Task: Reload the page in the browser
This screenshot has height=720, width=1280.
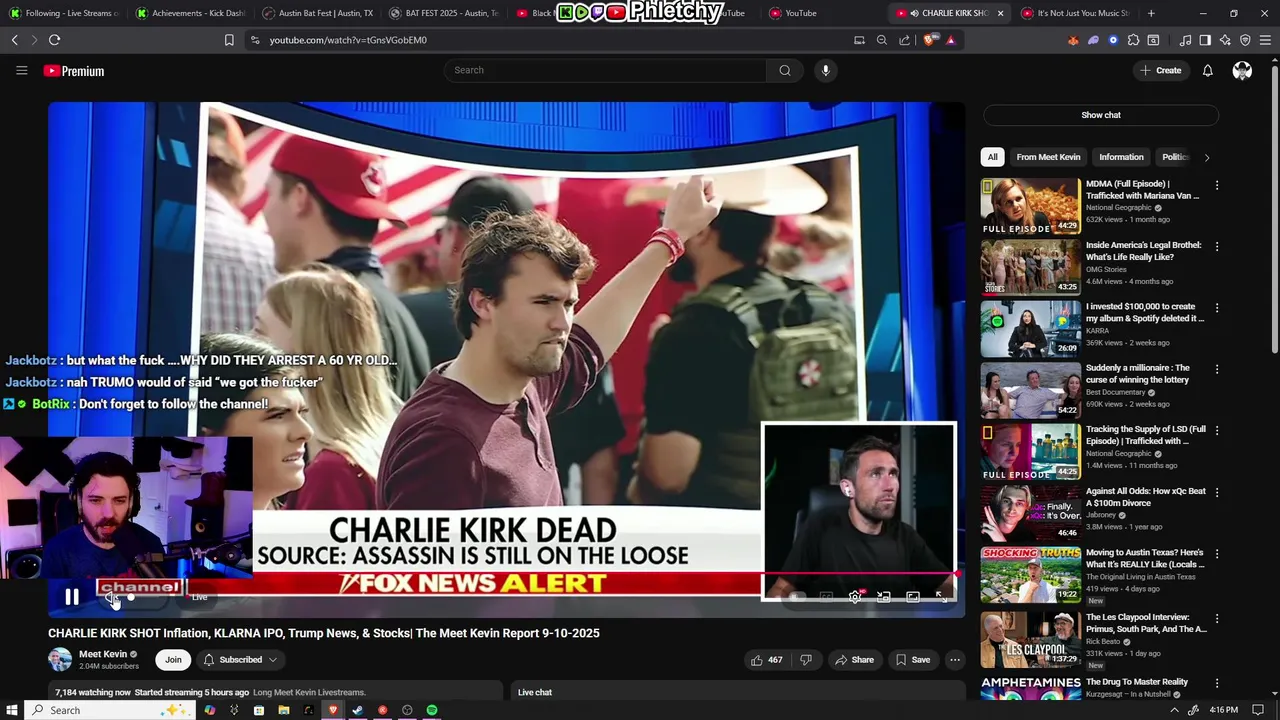Action: (x=54, y=40)
